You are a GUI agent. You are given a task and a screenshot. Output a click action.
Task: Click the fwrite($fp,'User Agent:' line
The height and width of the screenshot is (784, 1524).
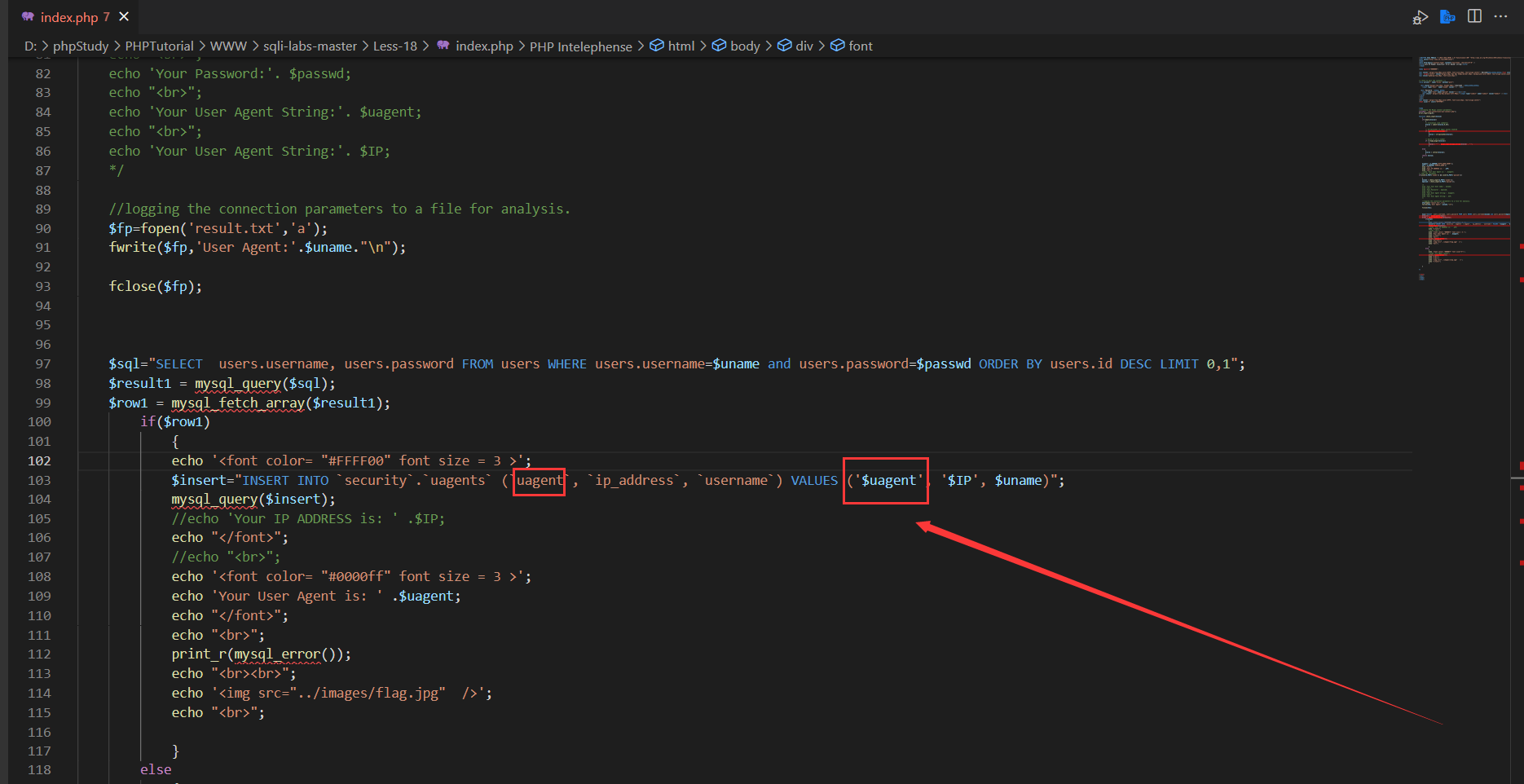tap(258, 248)
